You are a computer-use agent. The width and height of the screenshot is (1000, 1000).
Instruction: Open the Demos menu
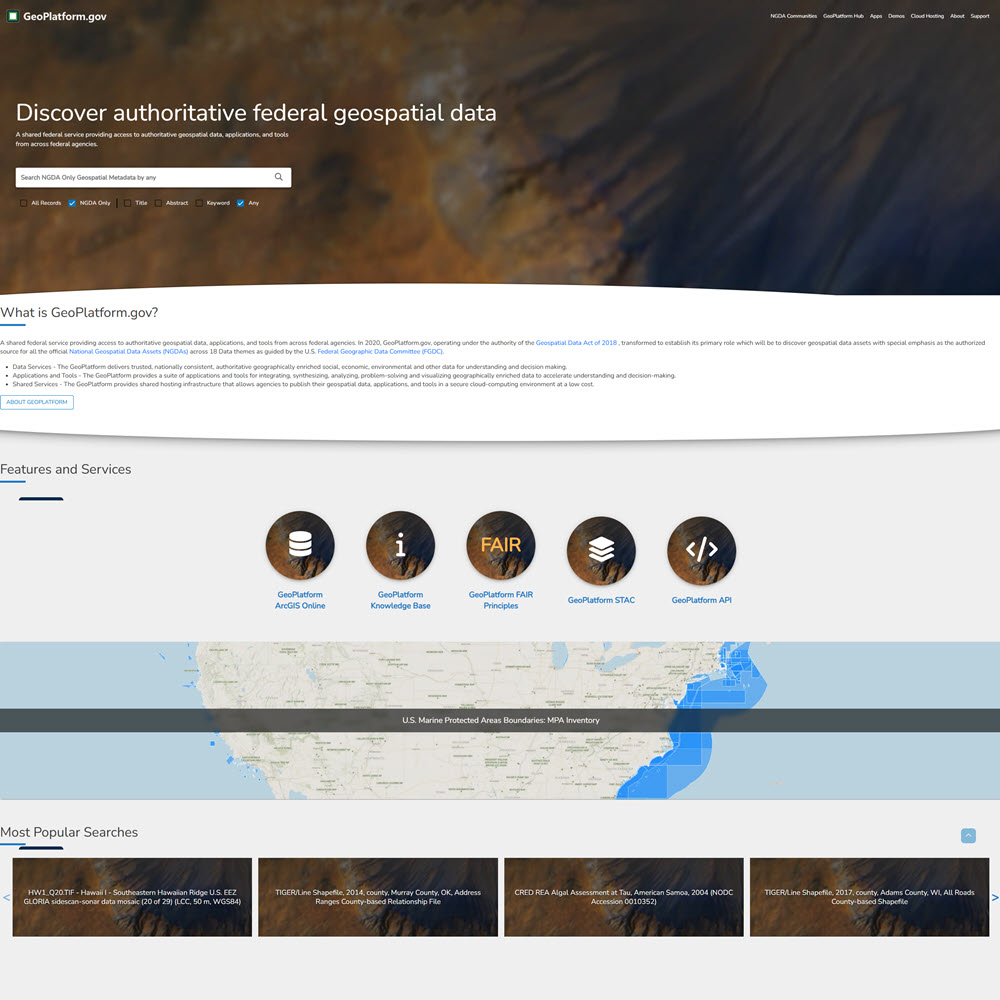(896, 16)
